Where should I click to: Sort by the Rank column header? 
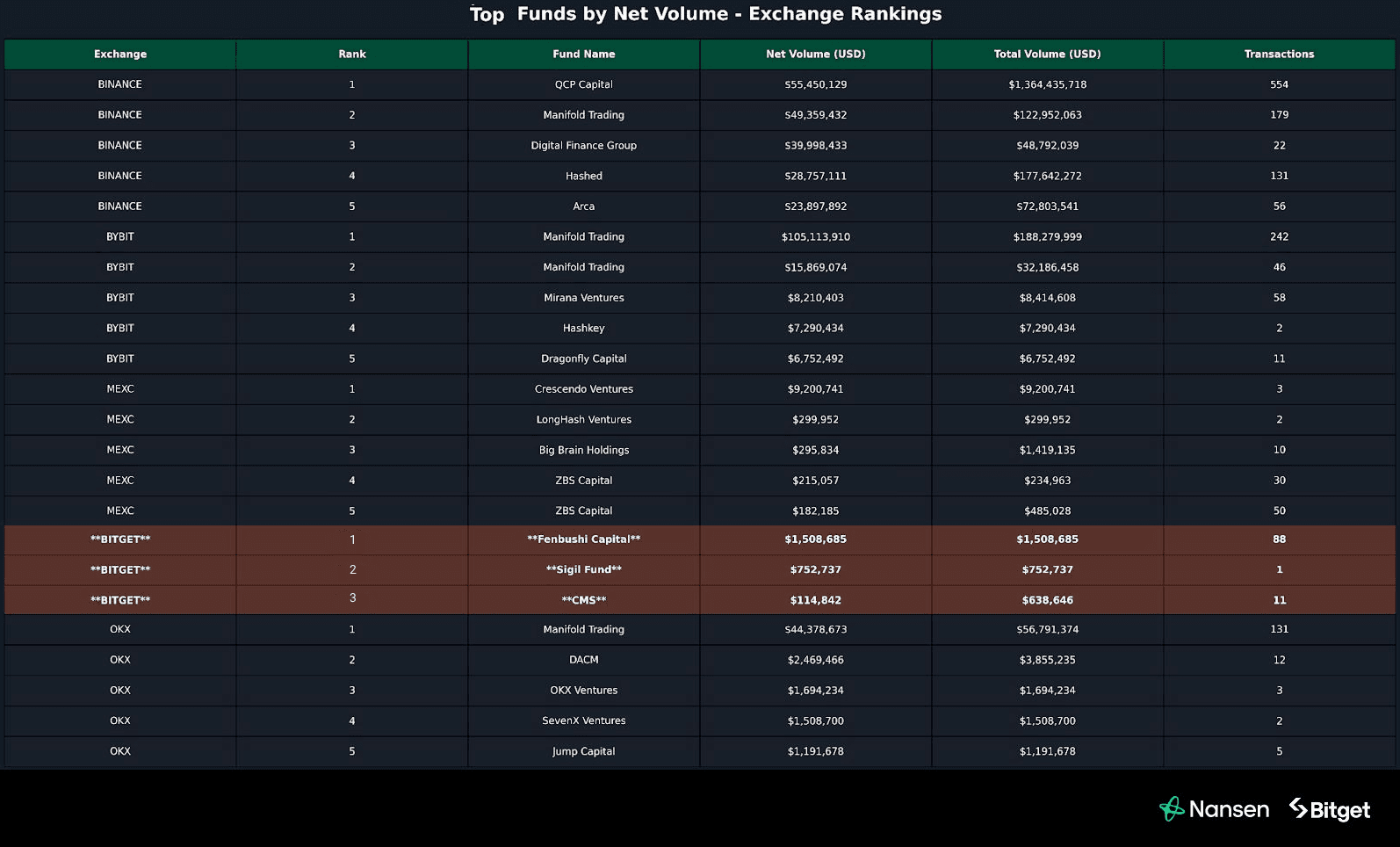point(352,54)
